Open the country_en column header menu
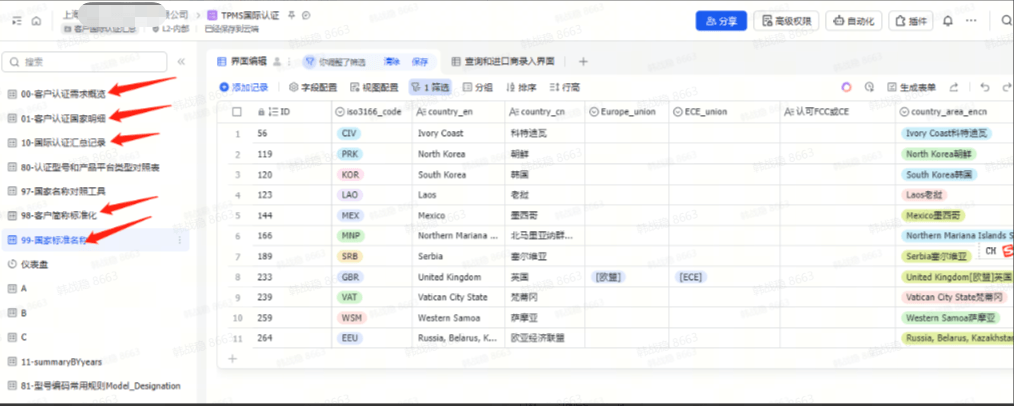Image resolution: width=1014 pixels, height=406 pixels. tap(458, 112)
